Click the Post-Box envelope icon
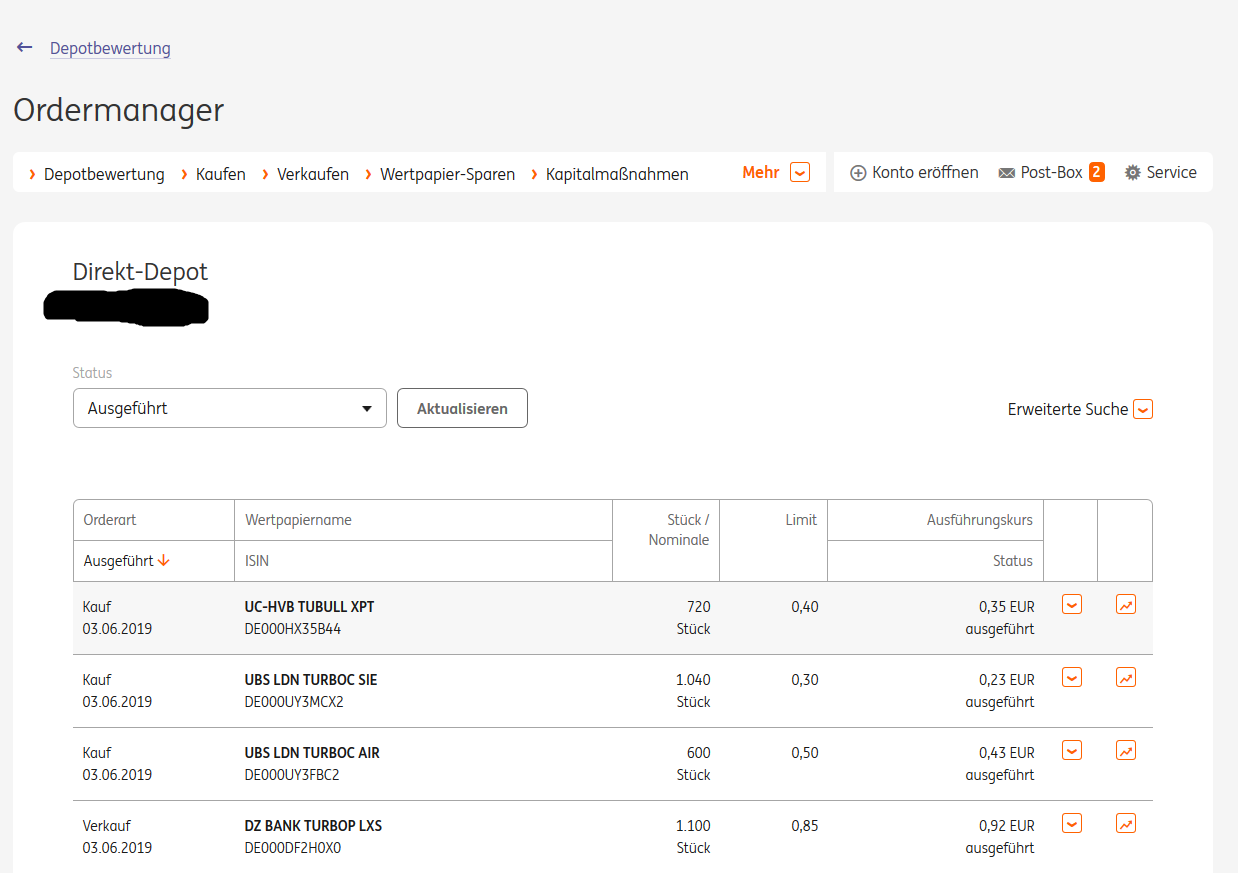 point(1007,173)
